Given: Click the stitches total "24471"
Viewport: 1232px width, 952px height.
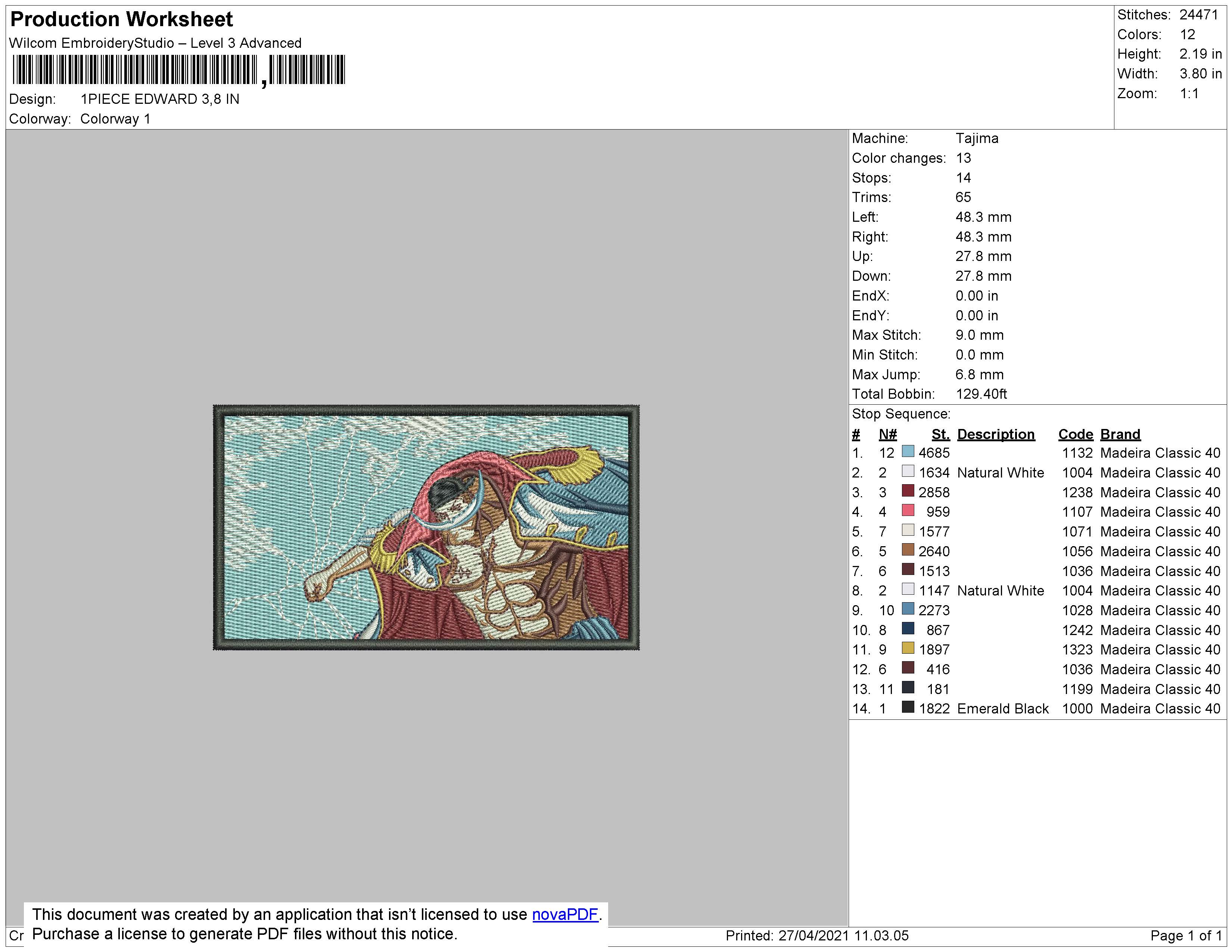Looking at the screenshot, I should coord(1199,15).
